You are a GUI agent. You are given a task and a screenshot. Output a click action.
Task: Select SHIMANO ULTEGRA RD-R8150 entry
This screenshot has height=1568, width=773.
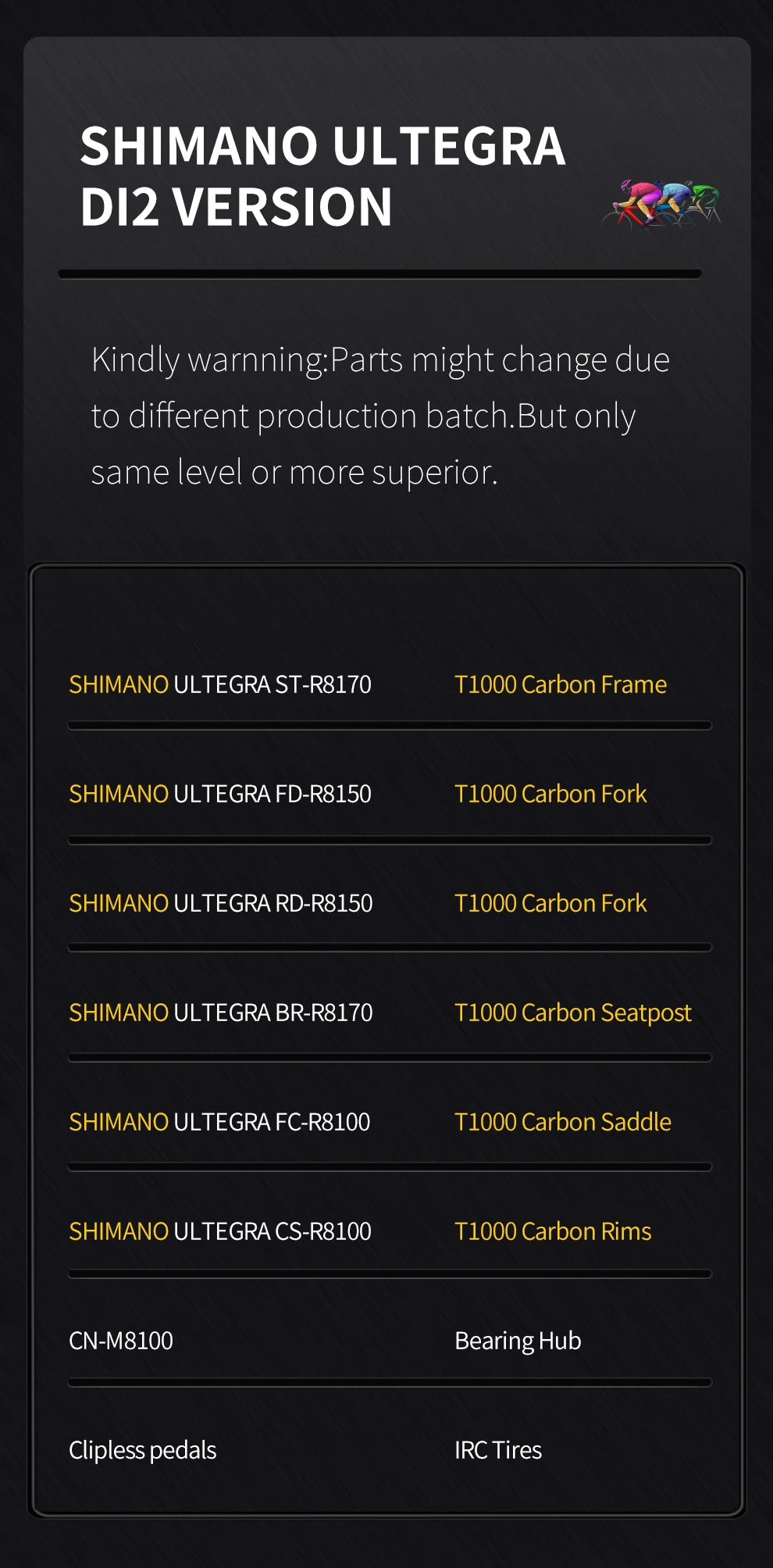click(221, 903)
